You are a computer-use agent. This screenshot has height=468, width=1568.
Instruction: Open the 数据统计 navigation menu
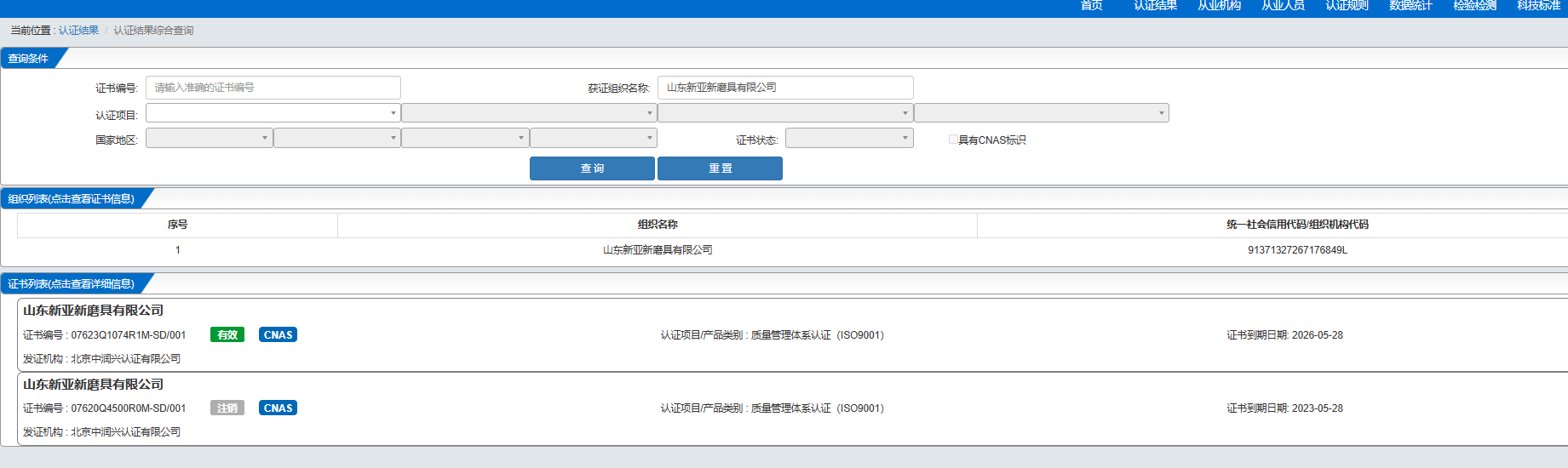click(1410, 5)
